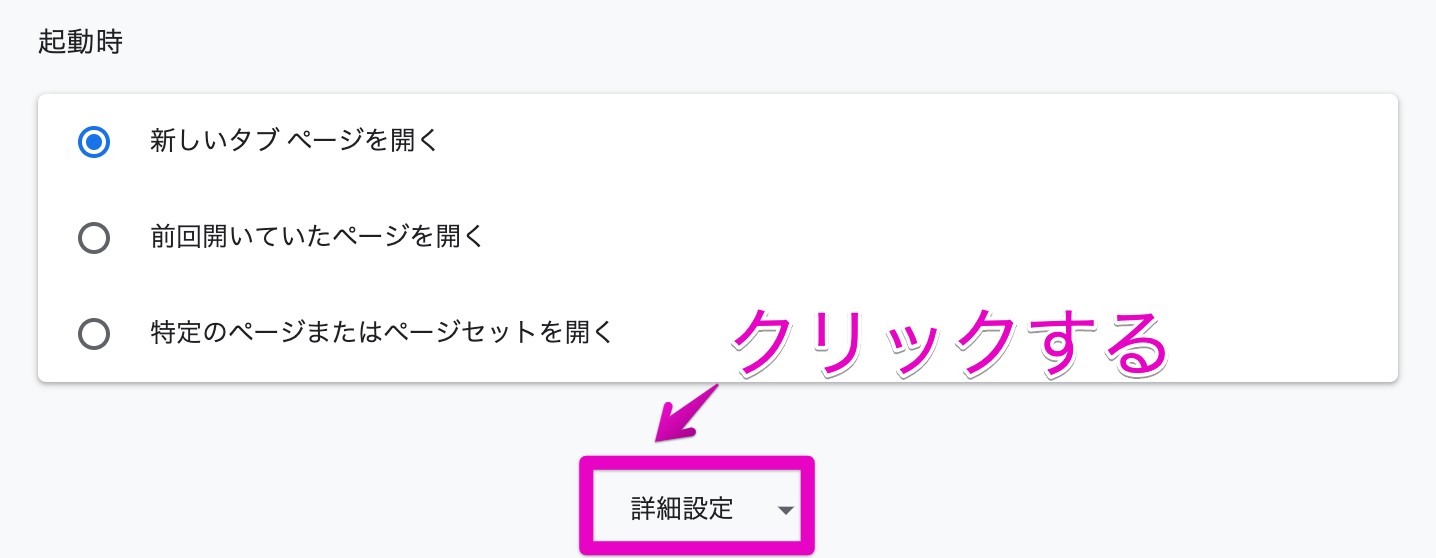Click the 新しいタブ ページを開く label text
The height and width of the screenshot is (558, 1436).
pos(294,141)
